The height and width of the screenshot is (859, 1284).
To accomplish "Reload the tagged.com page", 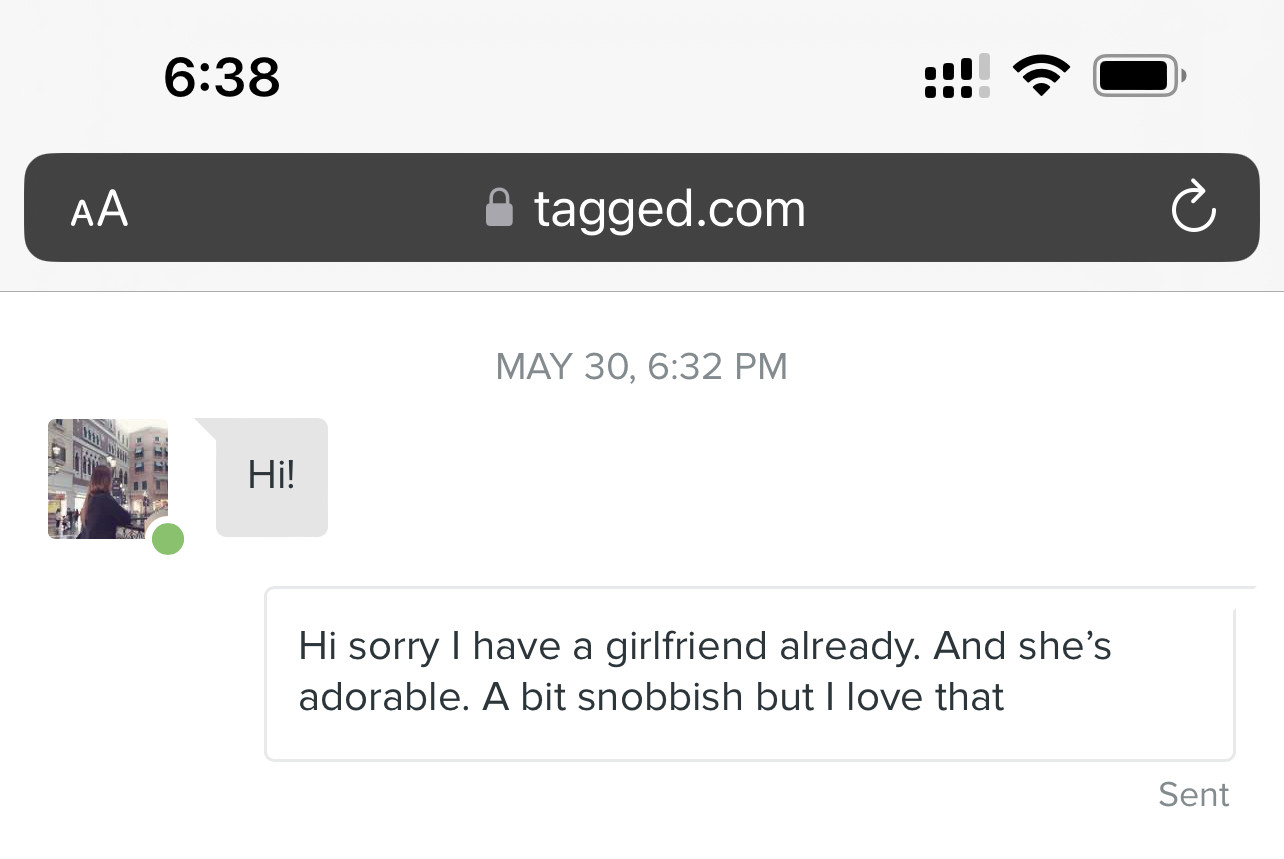I will [1193, 207].
